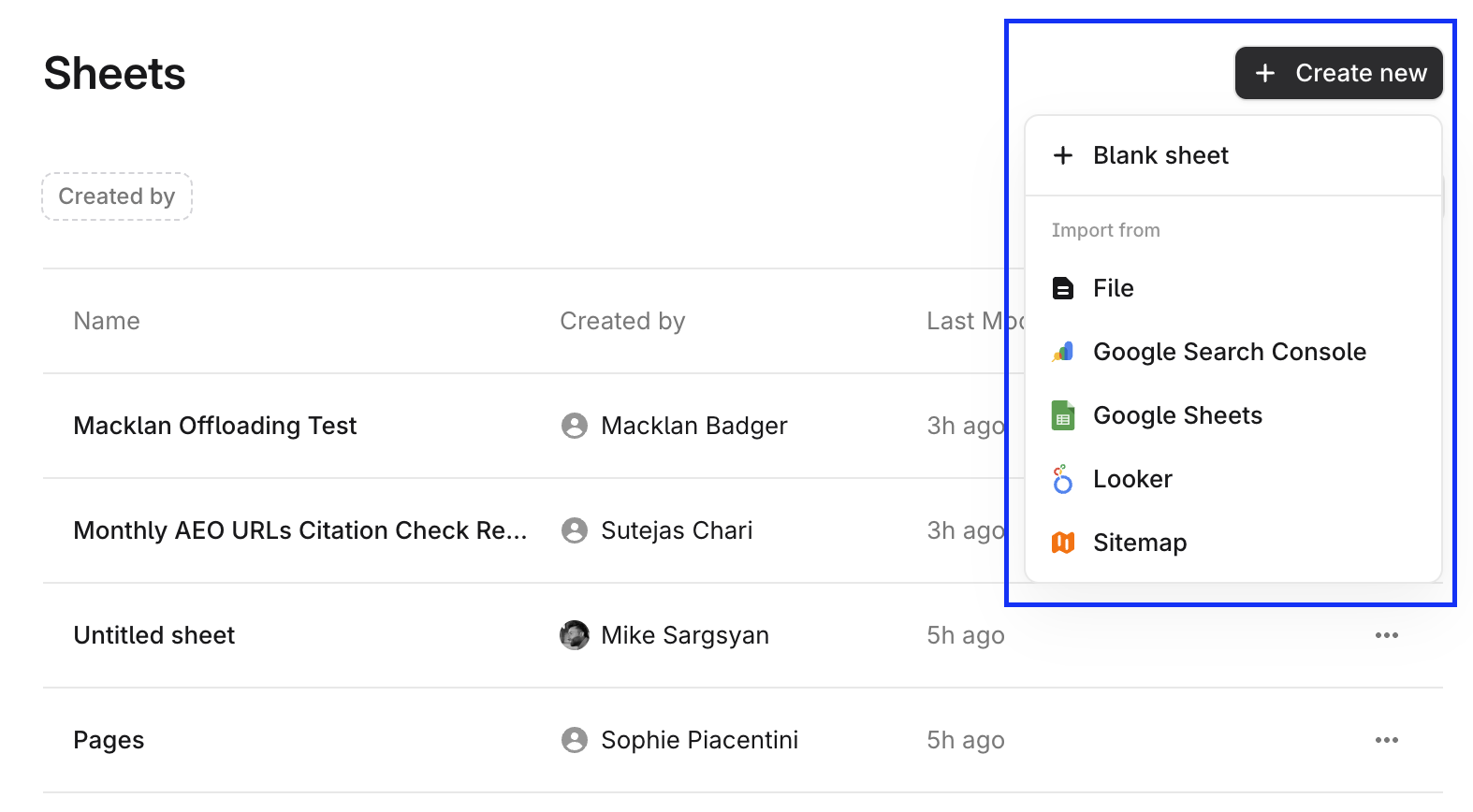This screenshot has width=1473, height=812.
Task: Click the Sheets page heading
Action: [115, 73]
